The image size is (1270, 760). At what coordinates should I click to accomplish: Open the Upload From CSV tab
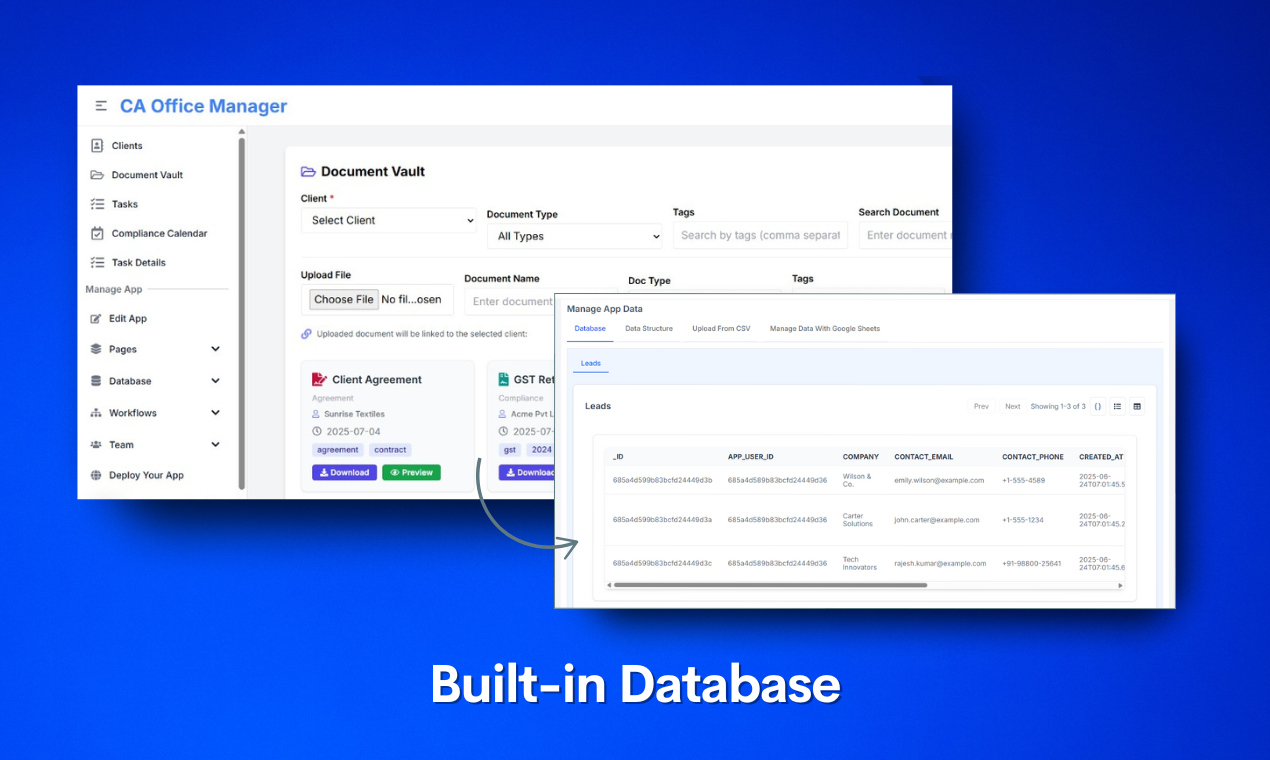721,327
